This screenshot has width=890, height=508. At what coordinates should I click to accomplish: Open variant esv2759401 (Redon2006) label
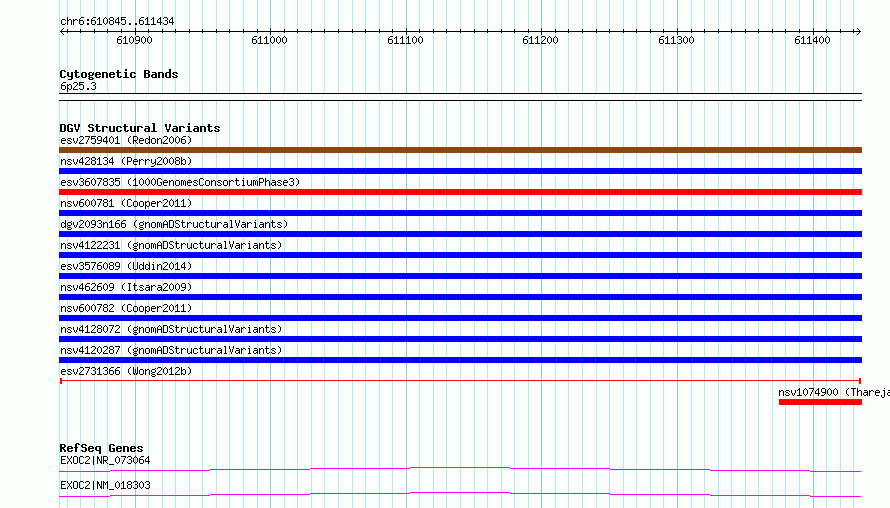tap(126, 140)
